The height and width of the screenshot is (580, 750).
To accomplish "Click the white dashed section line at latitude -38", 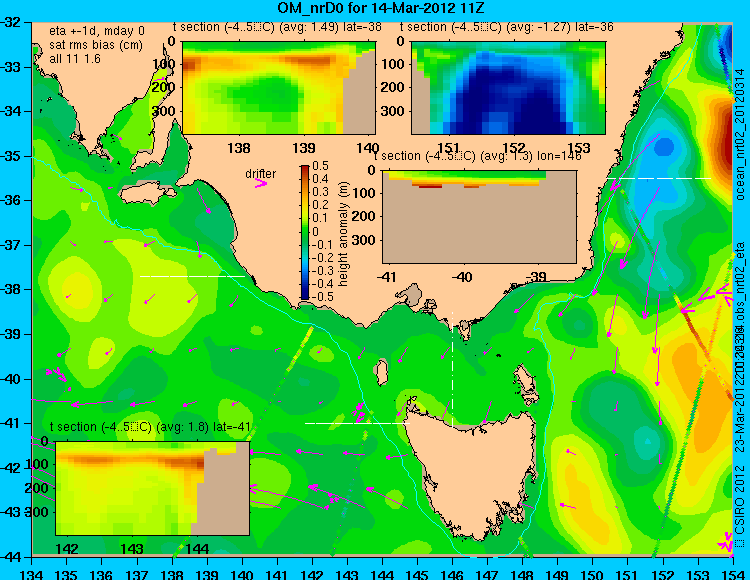I will coord(192,276).
